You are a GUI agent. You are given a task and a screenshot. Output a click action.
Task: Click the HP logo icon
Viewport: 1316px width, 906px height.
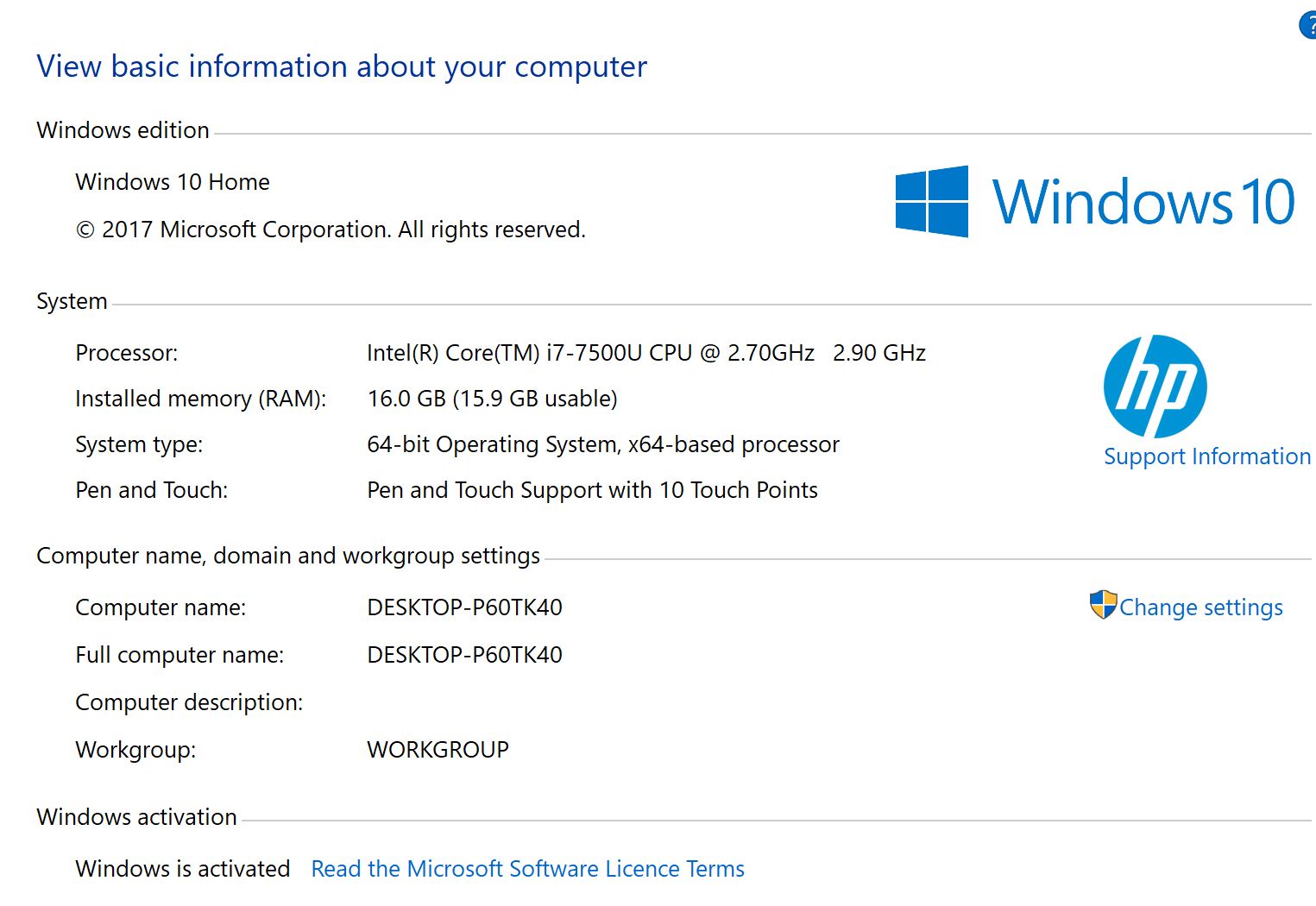pyautogui.click(x=1155, y=386)
